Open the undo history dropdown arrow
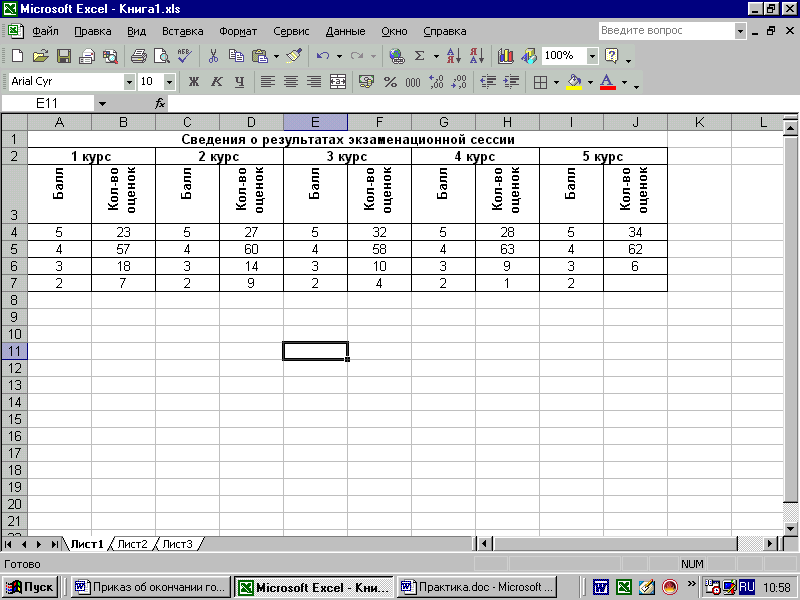 [339, 56]
